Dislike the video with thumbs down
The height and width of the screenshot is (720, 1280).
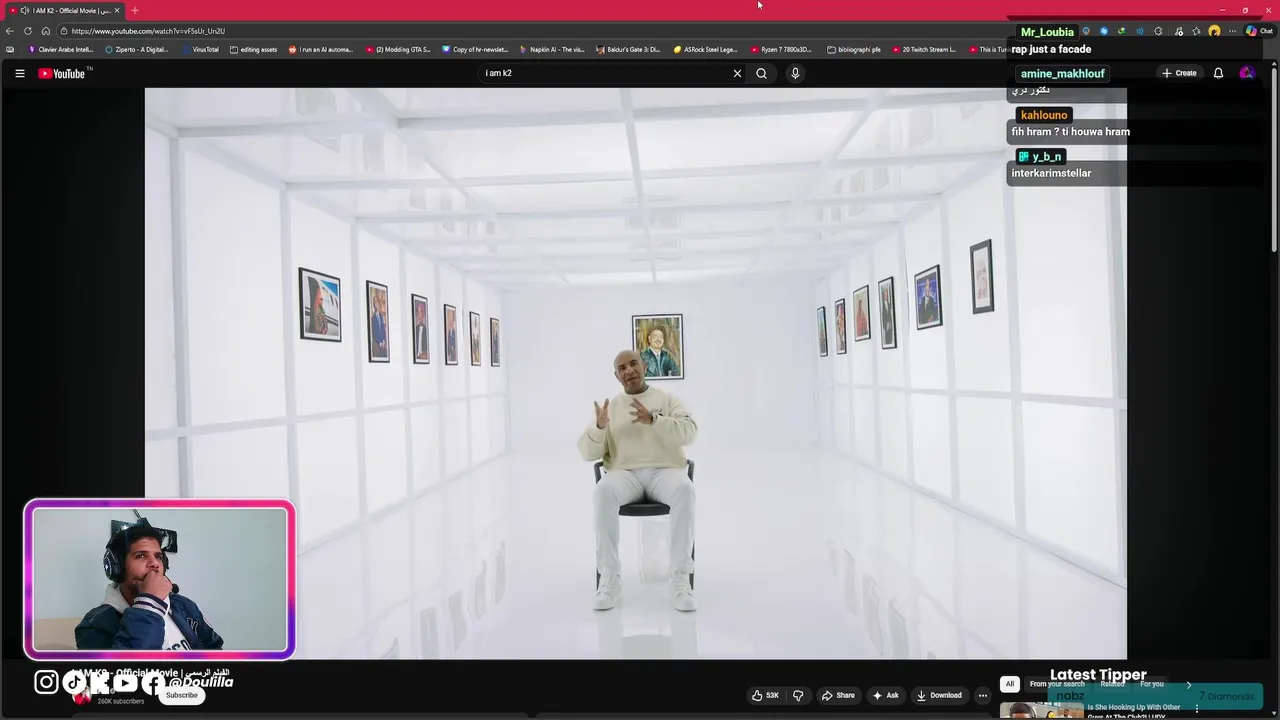tap(798, 695)
